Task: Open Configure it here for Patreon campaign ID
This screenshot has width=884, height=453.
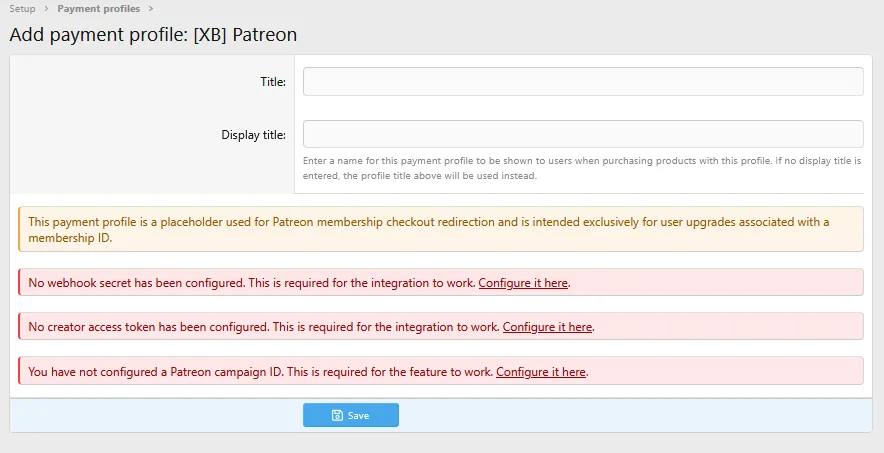Action: [541, 372]
